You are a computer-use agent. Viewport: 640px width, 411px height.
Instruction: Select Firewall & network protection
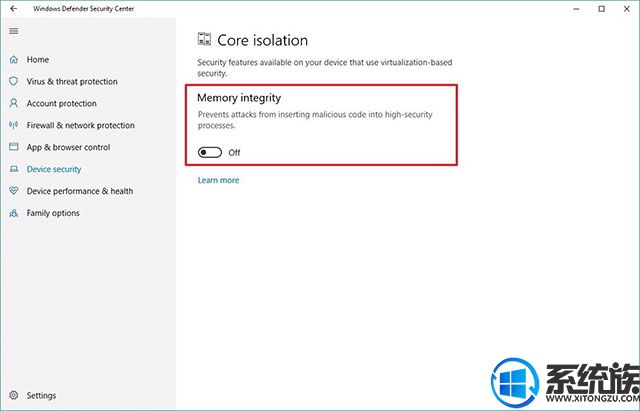pyautogui.click(x=80, y=125)
